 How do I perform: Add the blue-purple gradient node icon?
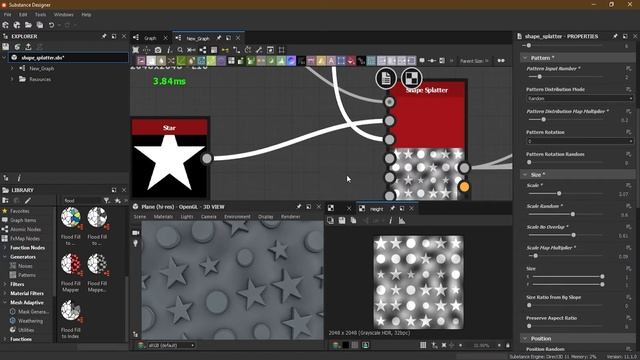(x=291, y=61)
